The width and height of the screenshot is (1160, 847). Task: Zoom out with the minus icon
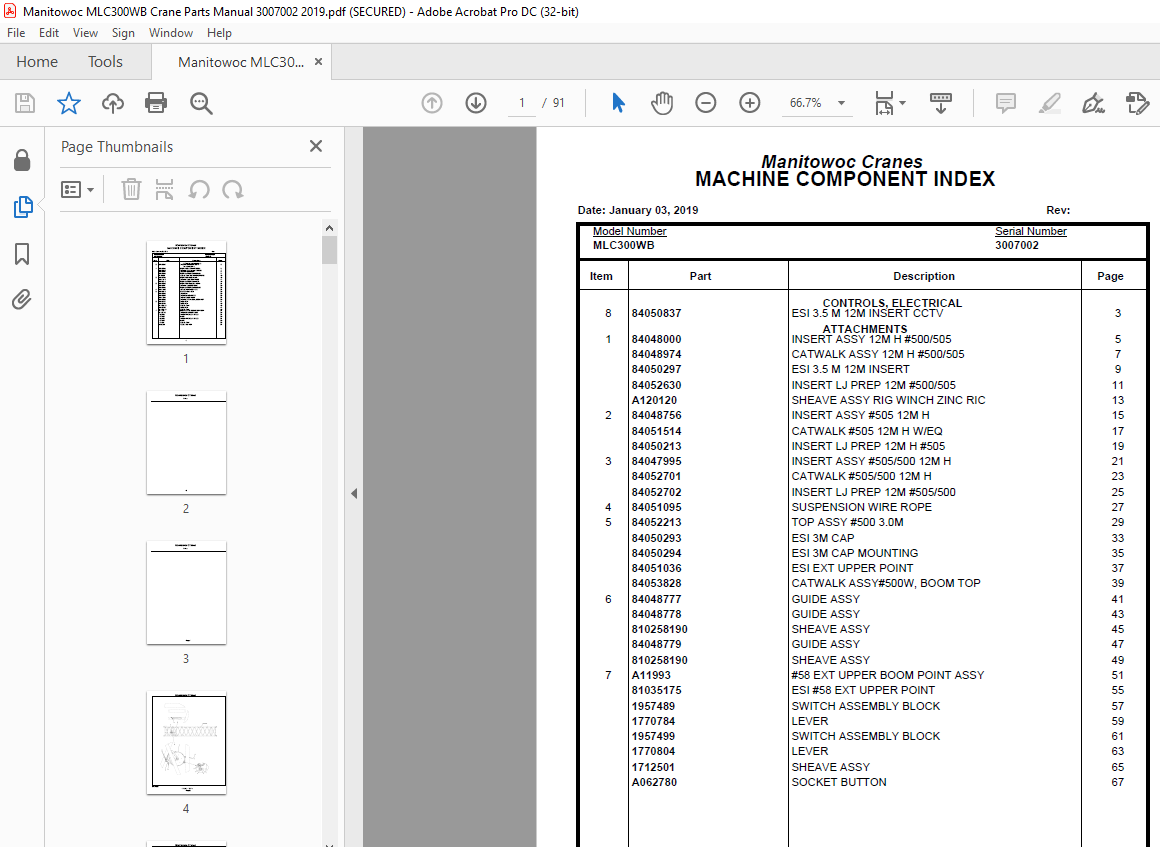tap(706, 103)
